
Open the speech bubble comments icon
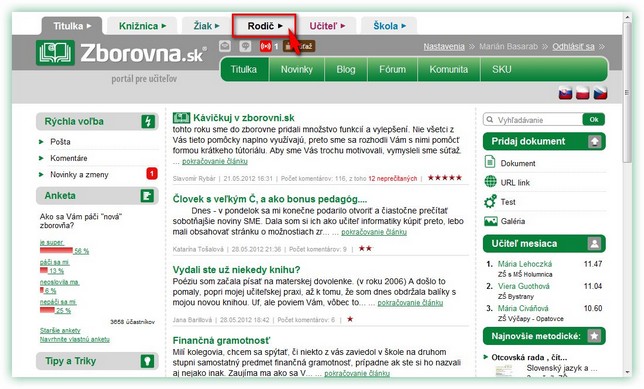click(245, 46)
